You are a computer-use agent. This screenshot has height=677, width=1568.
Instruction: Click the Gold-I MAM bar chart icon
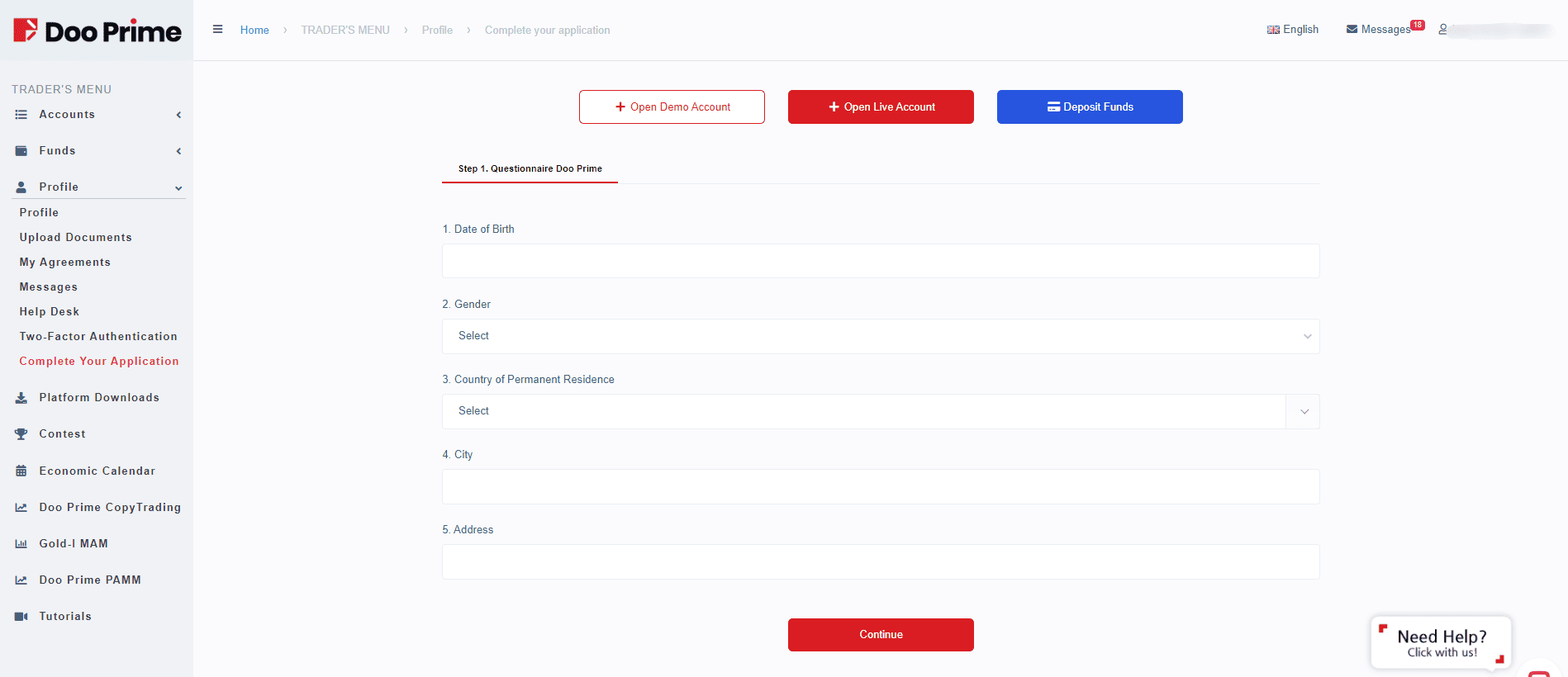coord(21,544)
